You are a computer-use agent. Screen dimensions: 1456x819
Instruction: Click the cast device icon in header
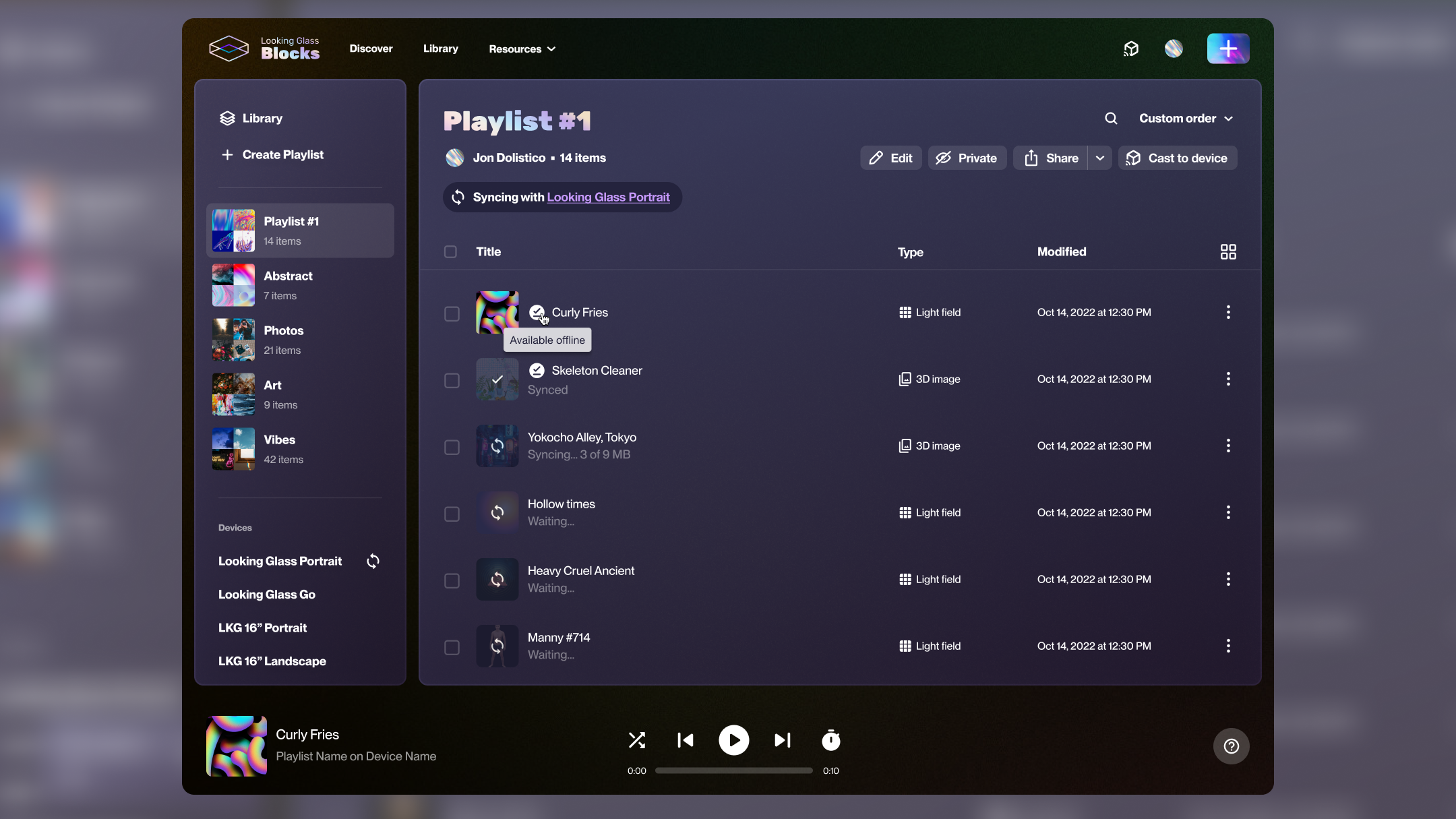click(x=1131, y=49)
